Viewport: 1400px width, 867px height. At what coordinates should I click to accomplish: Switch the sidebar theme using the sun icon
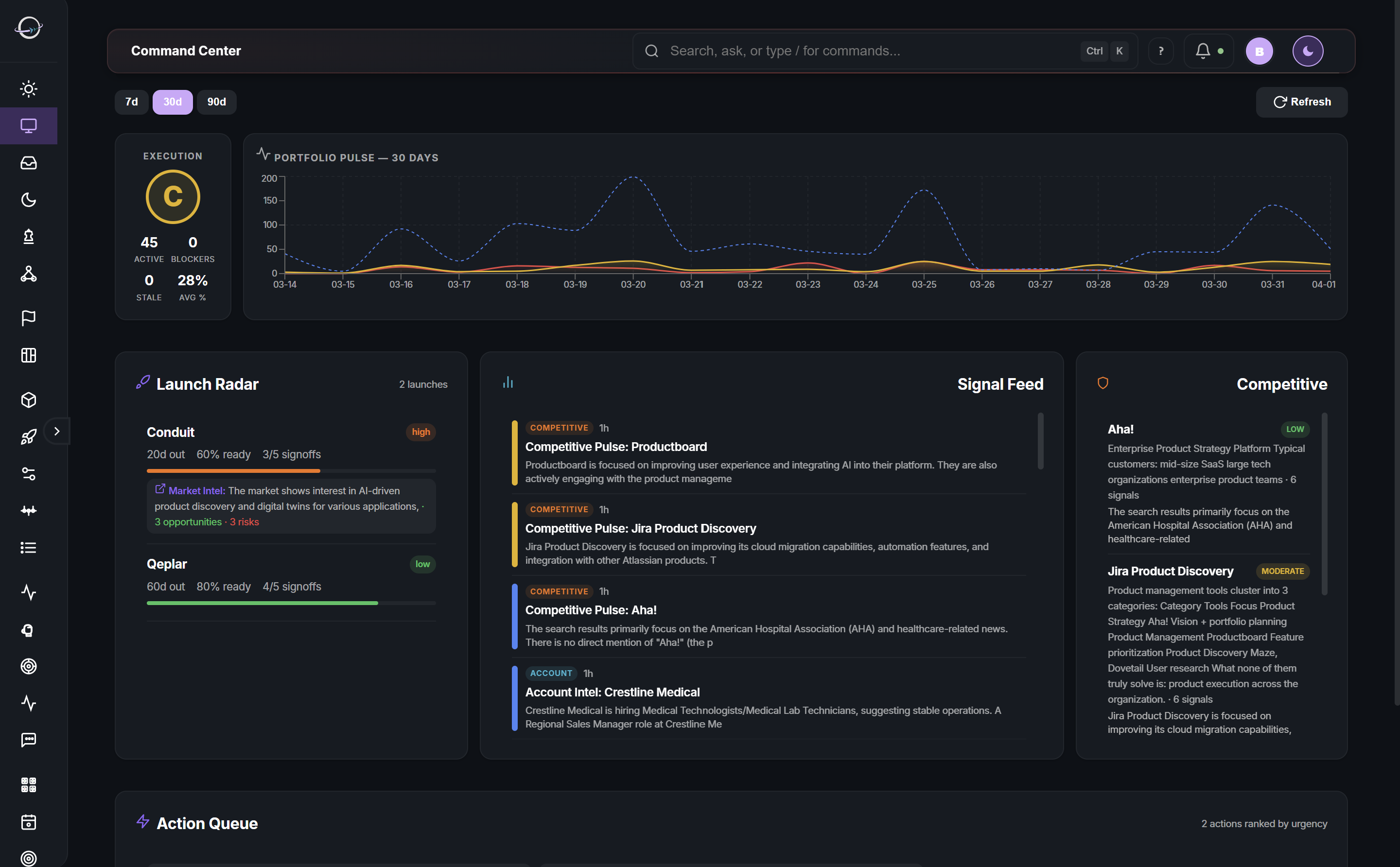point(29,89)
